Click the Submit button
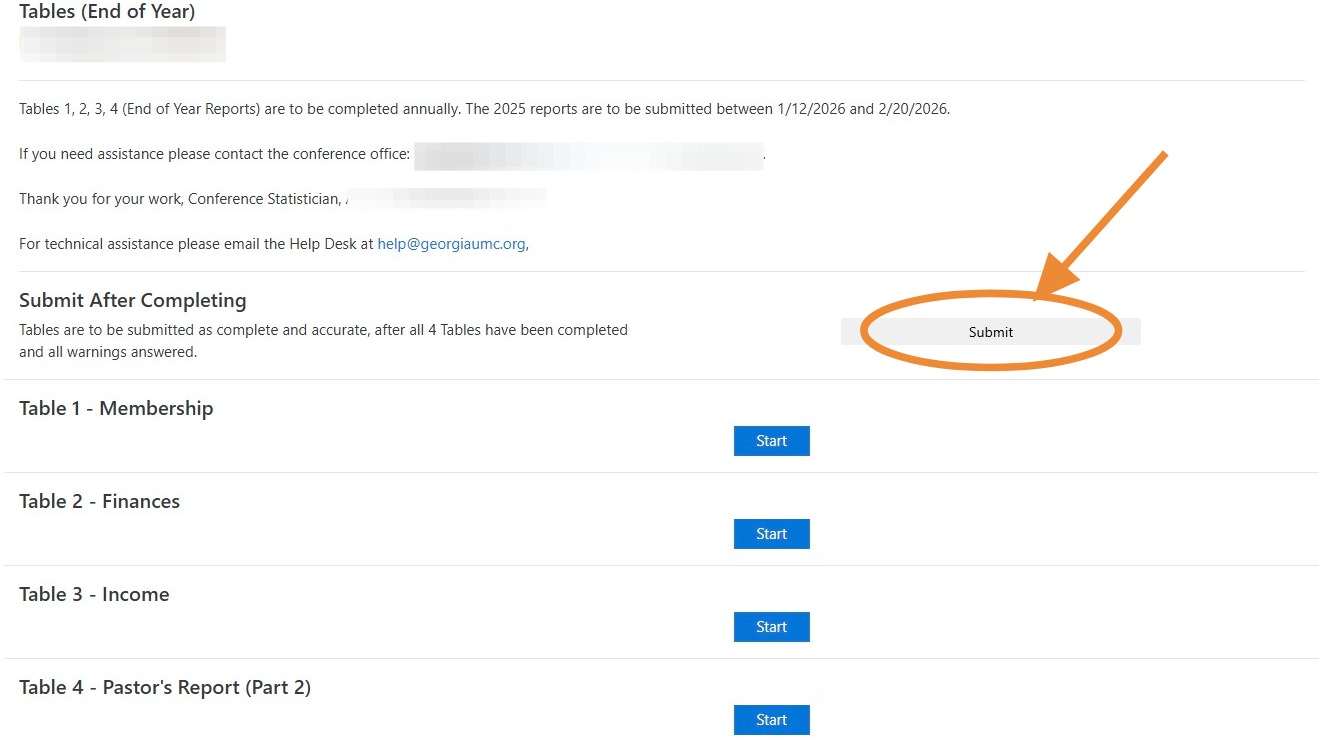 tap(990, 332)
